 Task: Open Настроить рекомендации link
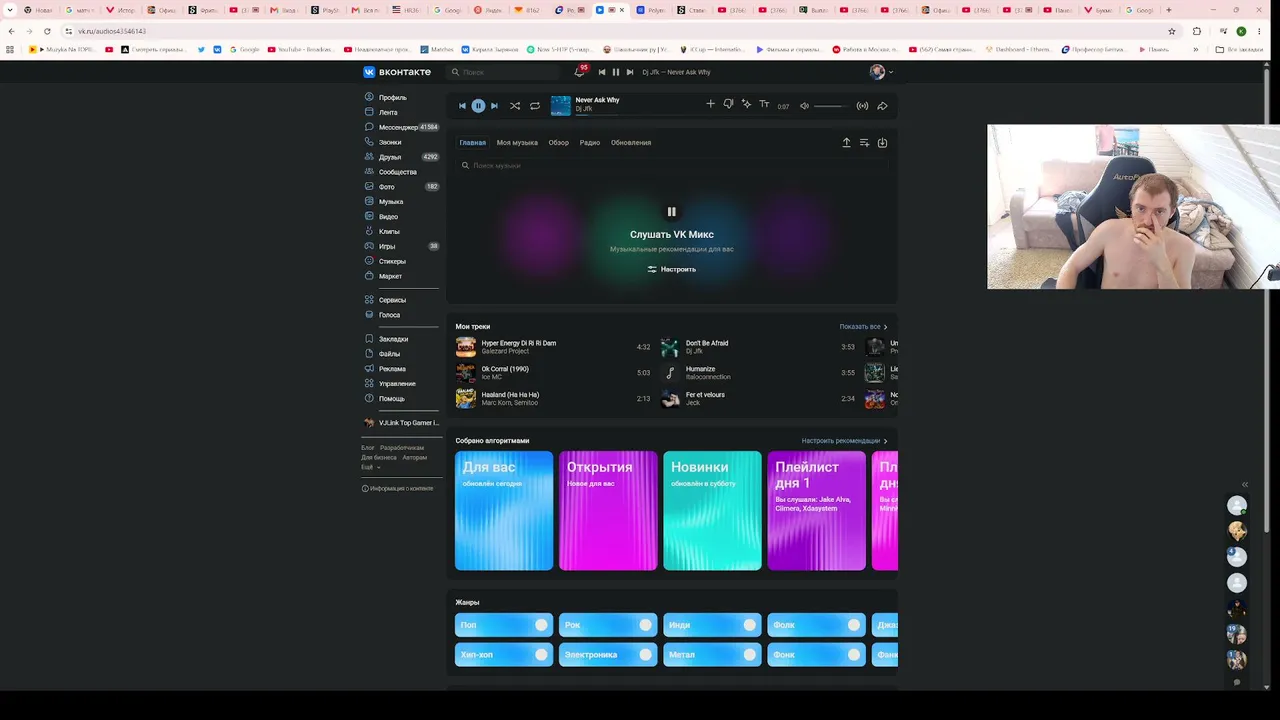[844, 441]
